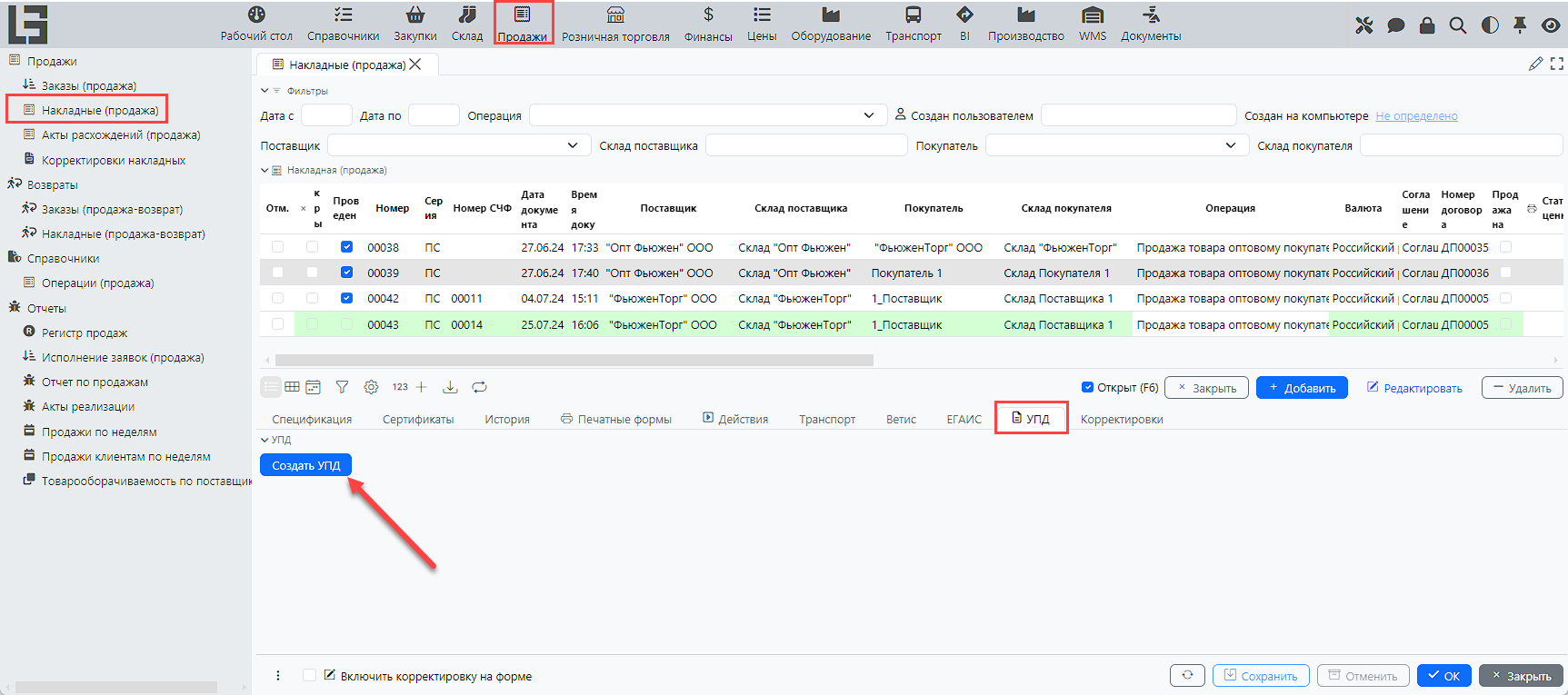1568x695 pixels.
Task: Click the download export icon
Action: click(450, 387)
